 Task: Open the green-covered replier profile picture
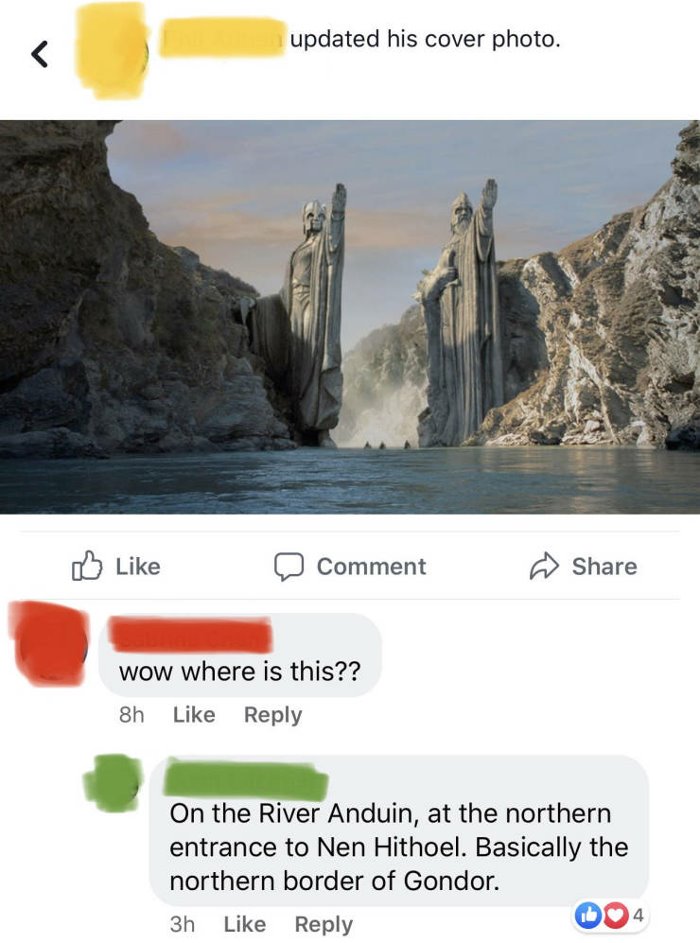[x=114, y=782]
